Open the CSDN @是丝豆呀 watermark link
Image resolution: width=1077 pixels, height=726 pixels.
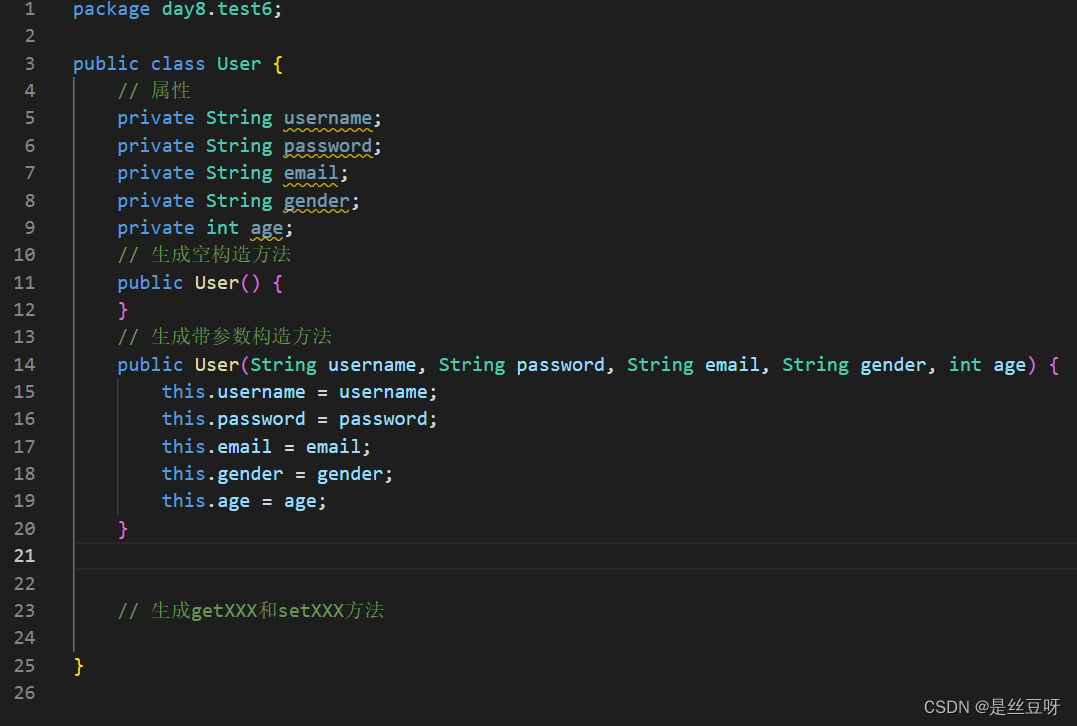992,706
